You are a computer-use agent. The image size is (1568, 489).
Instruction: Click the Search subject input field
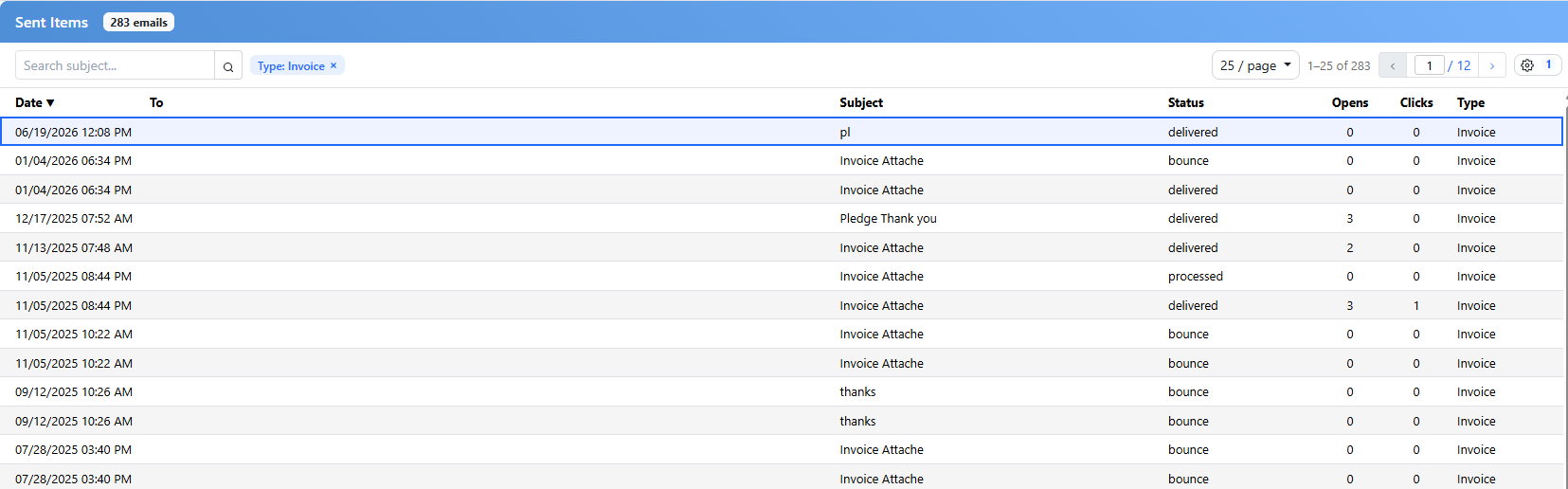coord(115,65)
